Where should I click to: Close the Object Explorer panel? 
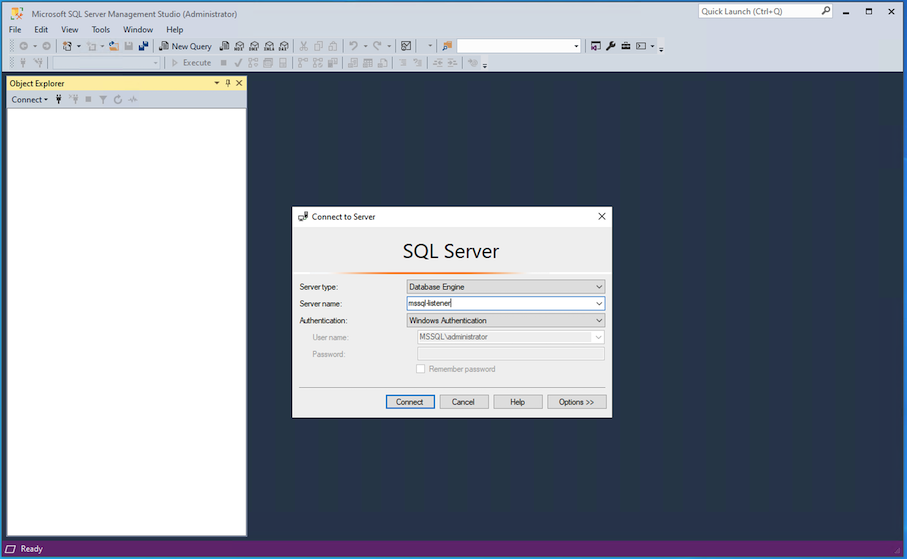pos(239,83)
